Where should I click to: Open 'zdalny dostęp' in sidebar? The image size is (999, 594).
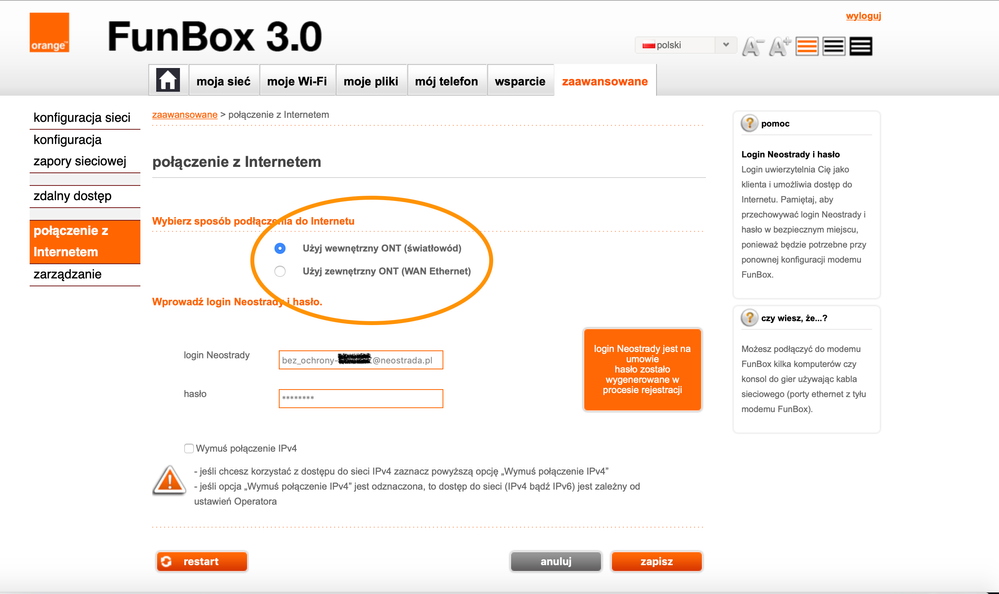point(73,196)
